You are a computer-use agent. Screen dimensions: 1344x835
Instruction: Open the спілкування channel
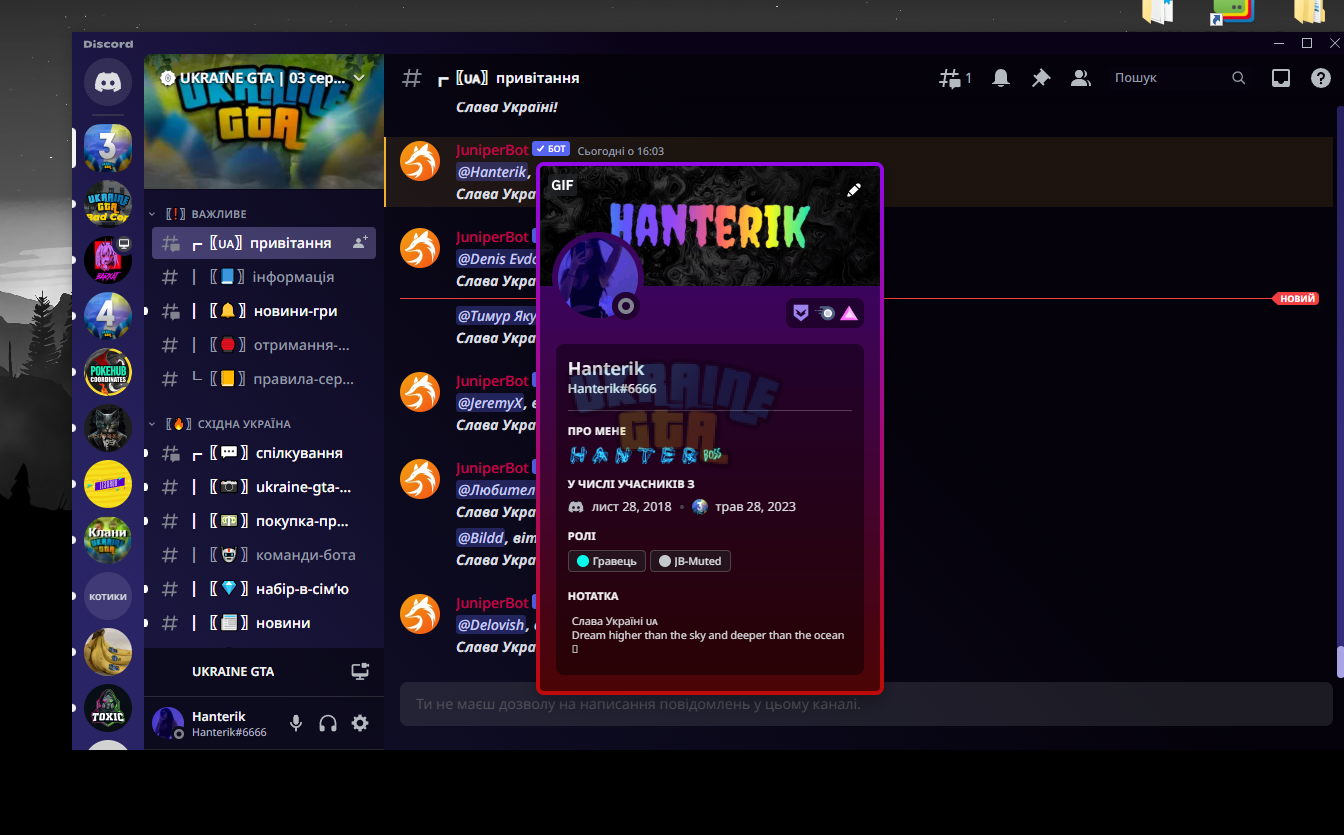(x=264, y=453)
